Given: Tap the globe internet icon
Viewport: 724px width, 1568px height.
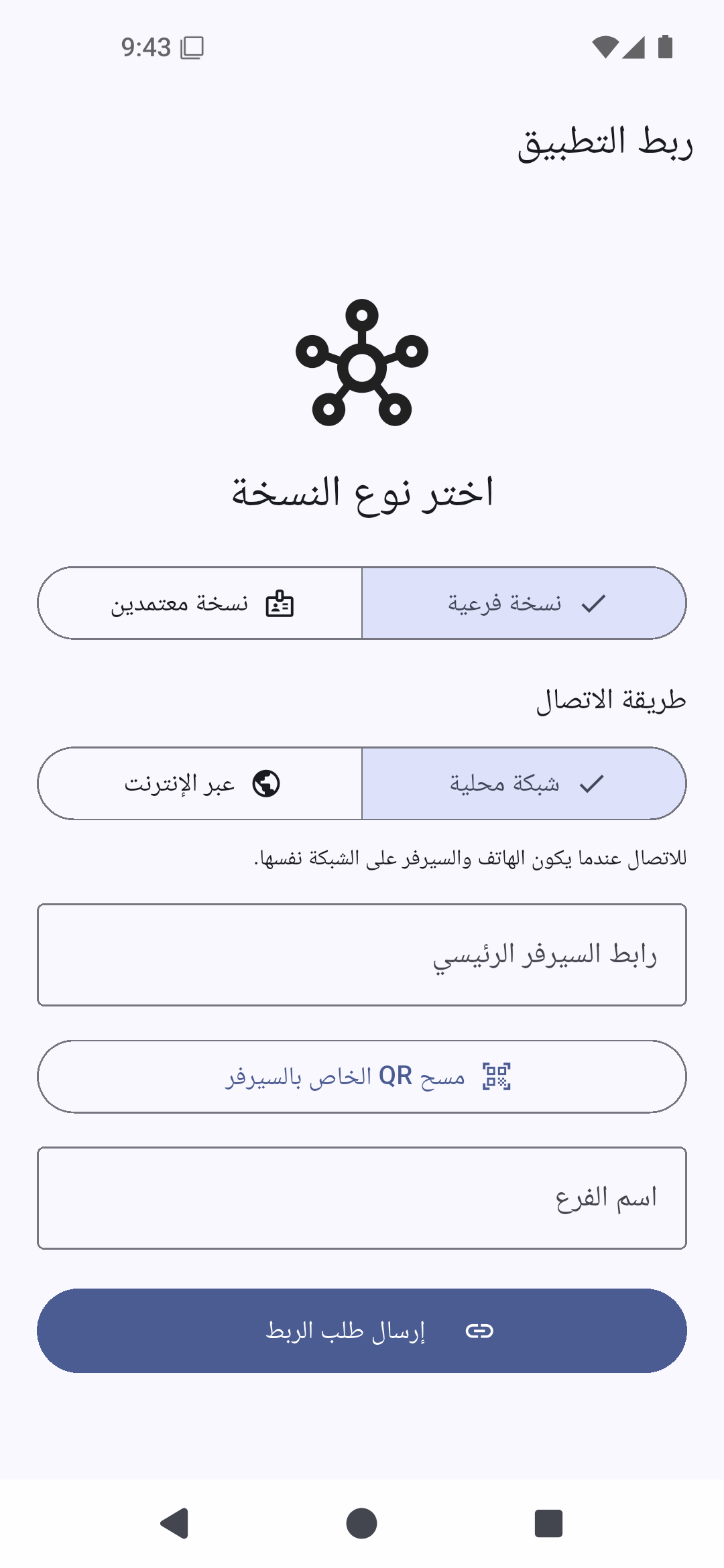Looking at the screenshot, I should tap(266, 783).
